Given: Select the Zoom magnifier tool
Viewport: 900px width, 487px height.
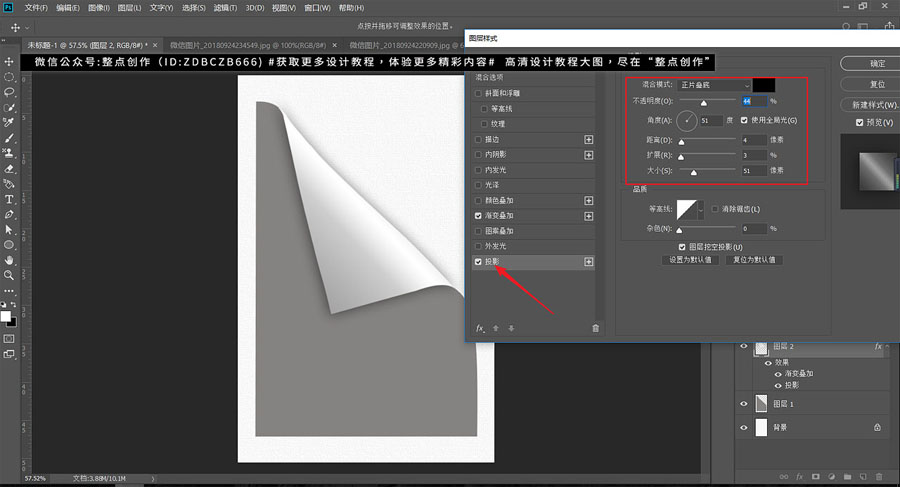Looking at the screenshot, I should click(x=10, y=274).
